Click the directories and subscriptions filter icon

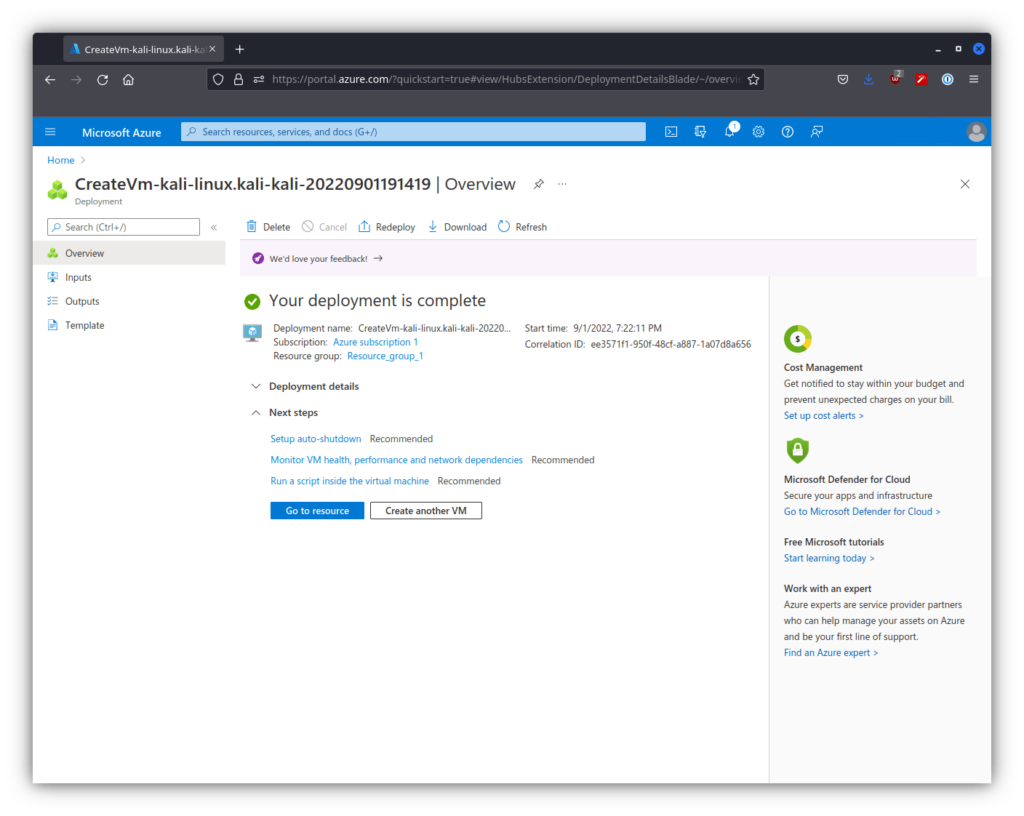(x=701, y=132)
